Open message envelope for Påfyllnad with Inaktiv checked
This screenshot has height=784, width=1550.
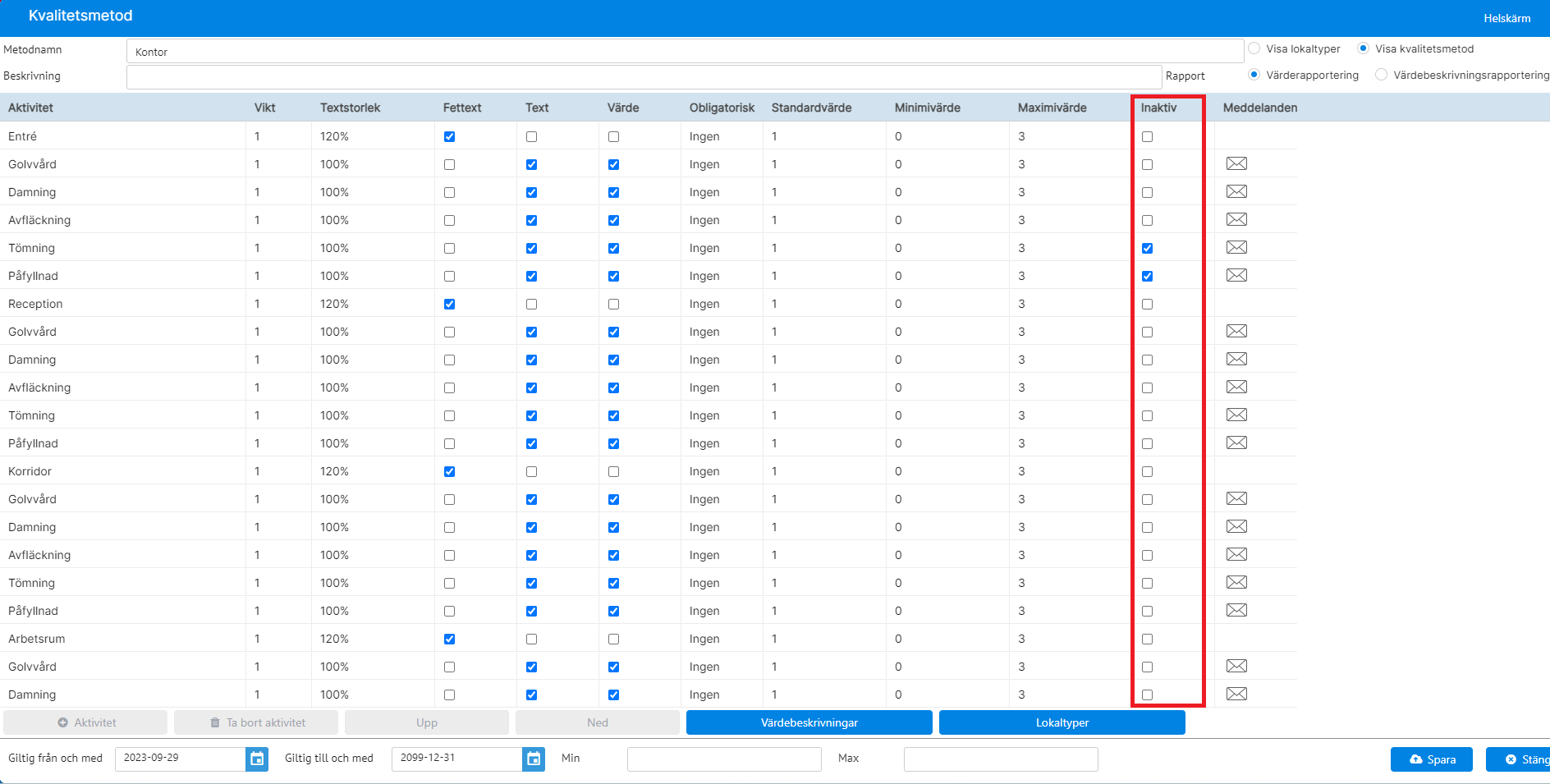coord(1236,275)
